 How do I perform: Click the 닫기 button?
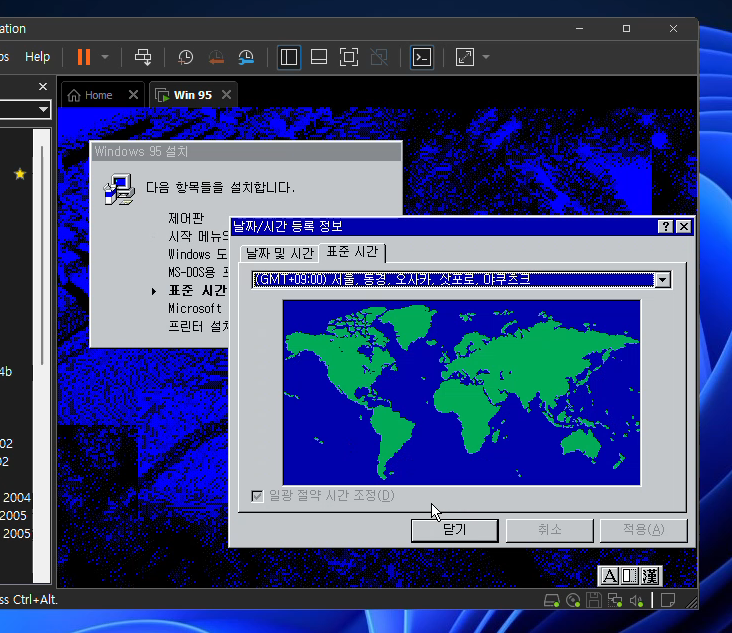coord(455,530)
